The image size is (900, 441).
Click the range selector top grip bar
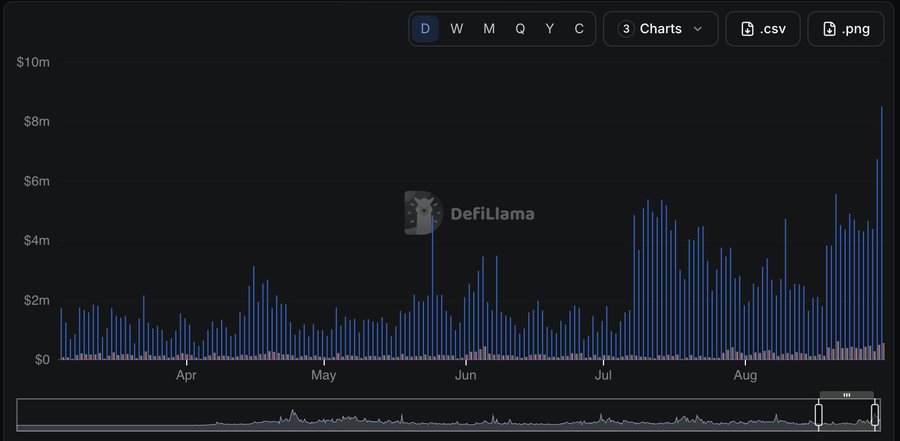pyautogui.click(x=847, y=395)
